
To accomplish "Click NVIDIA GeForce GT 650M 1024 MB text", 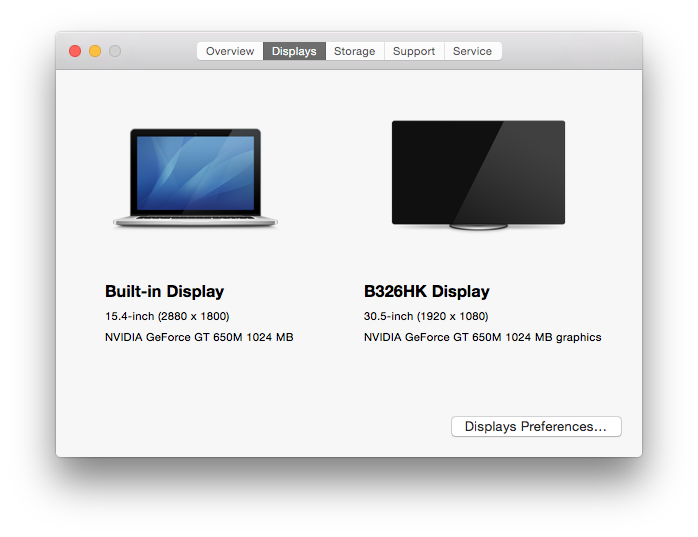I will [x=199, y=337].
